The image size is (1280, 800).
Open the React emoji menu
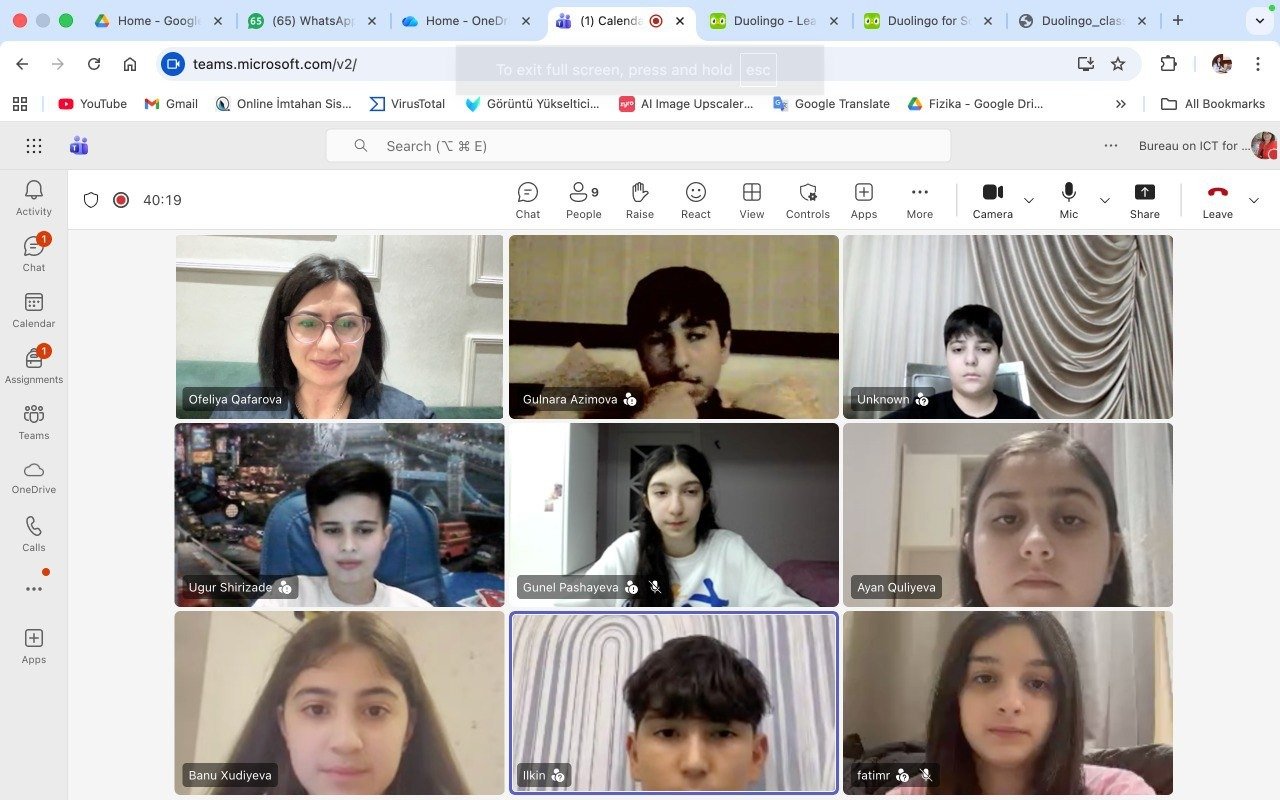coord(696,200)
